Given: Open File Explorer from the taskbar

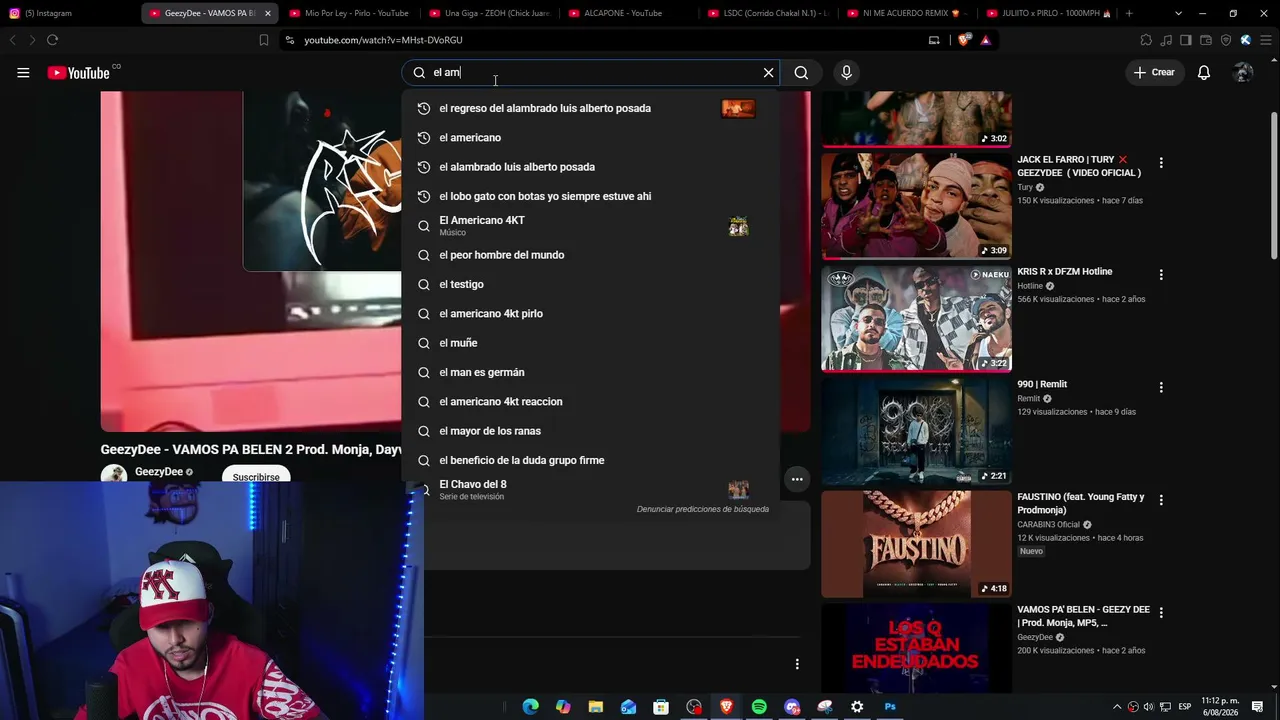Looking at the screenshot, I should click(x=596, y=707).
